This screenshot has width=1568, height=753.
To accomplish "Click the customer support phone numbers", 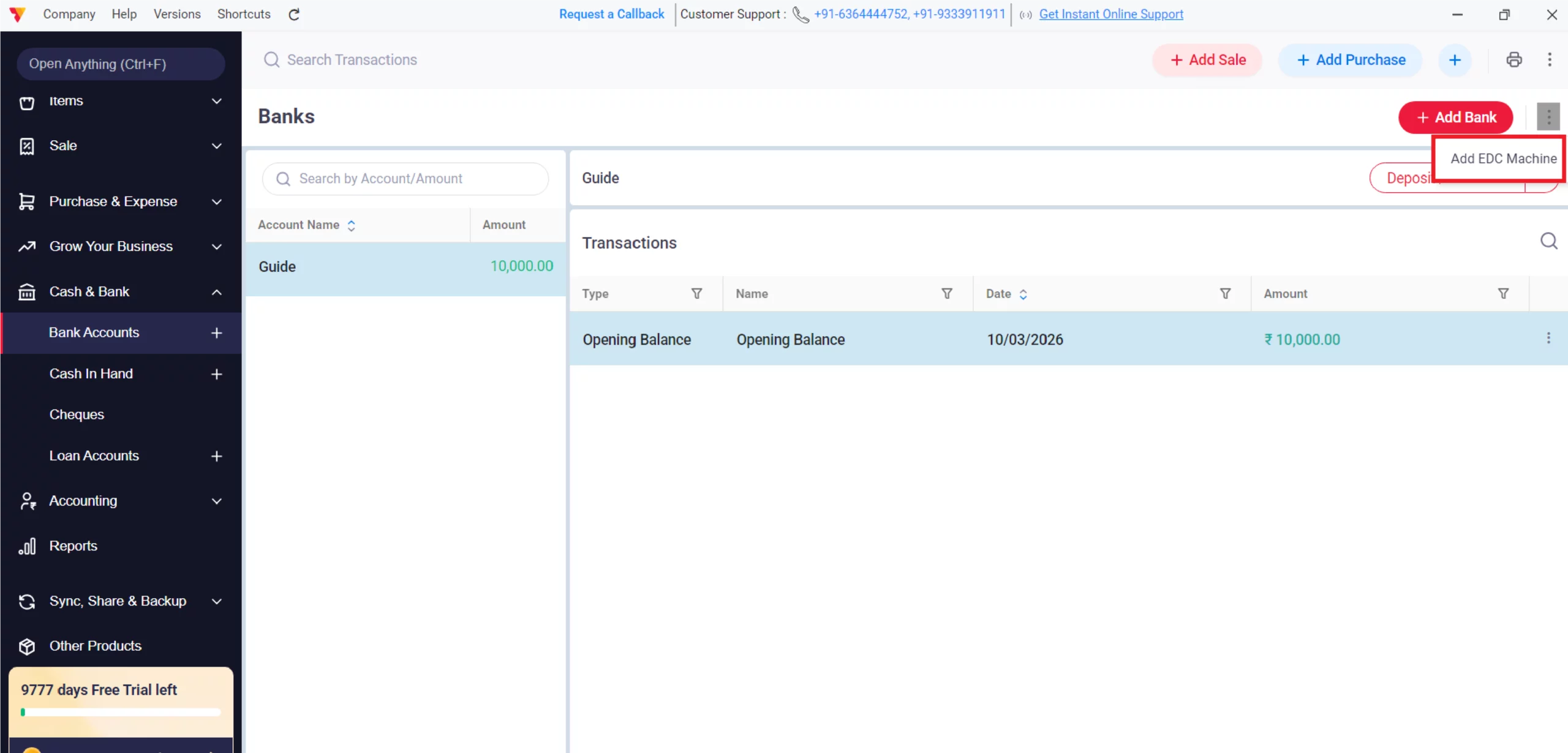I will [910, 14].
